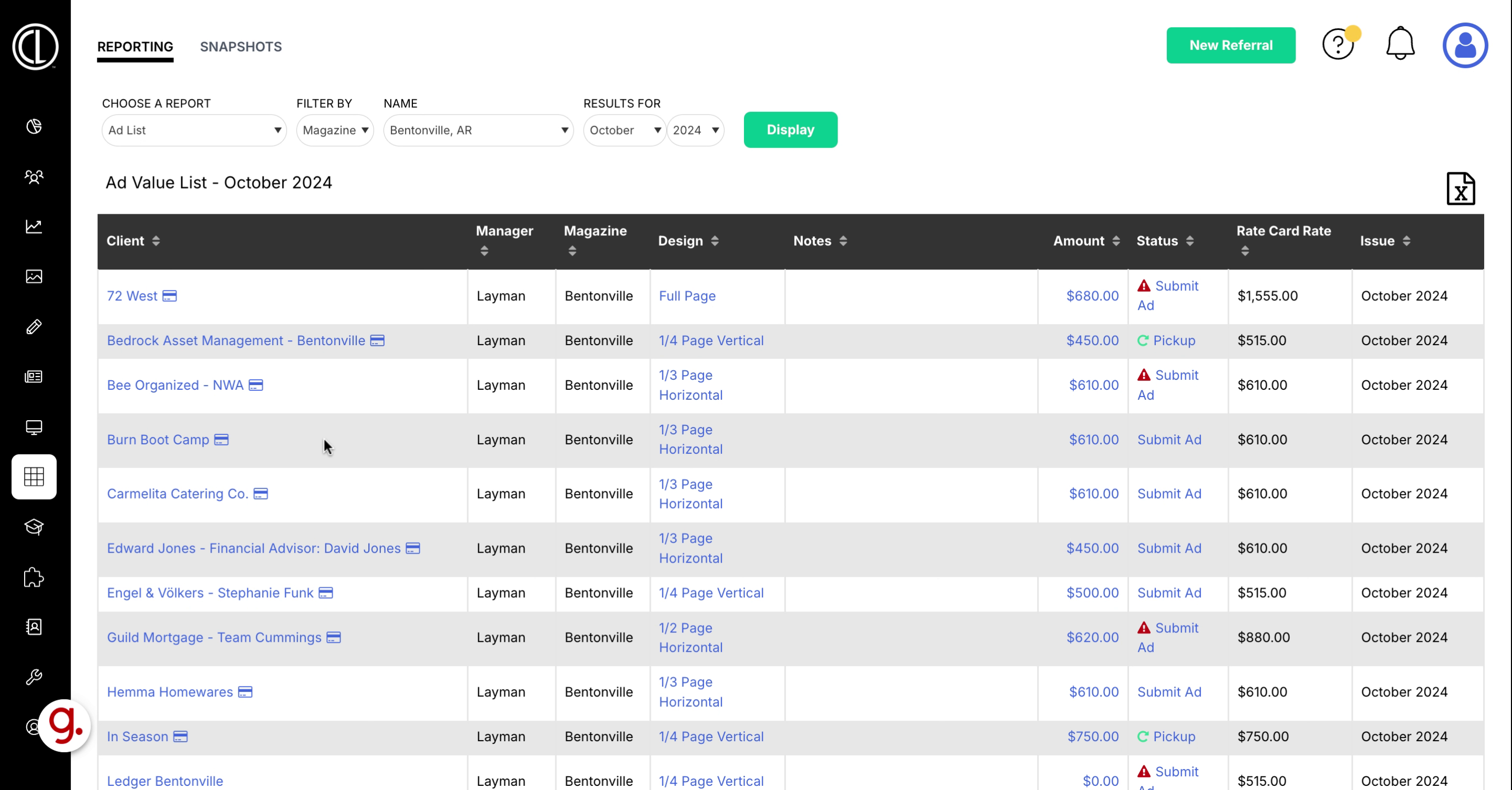Open the Engel & Völkers - Stephanie Funk link
This screenshot has height=790, width=1512.
(210, 593)
